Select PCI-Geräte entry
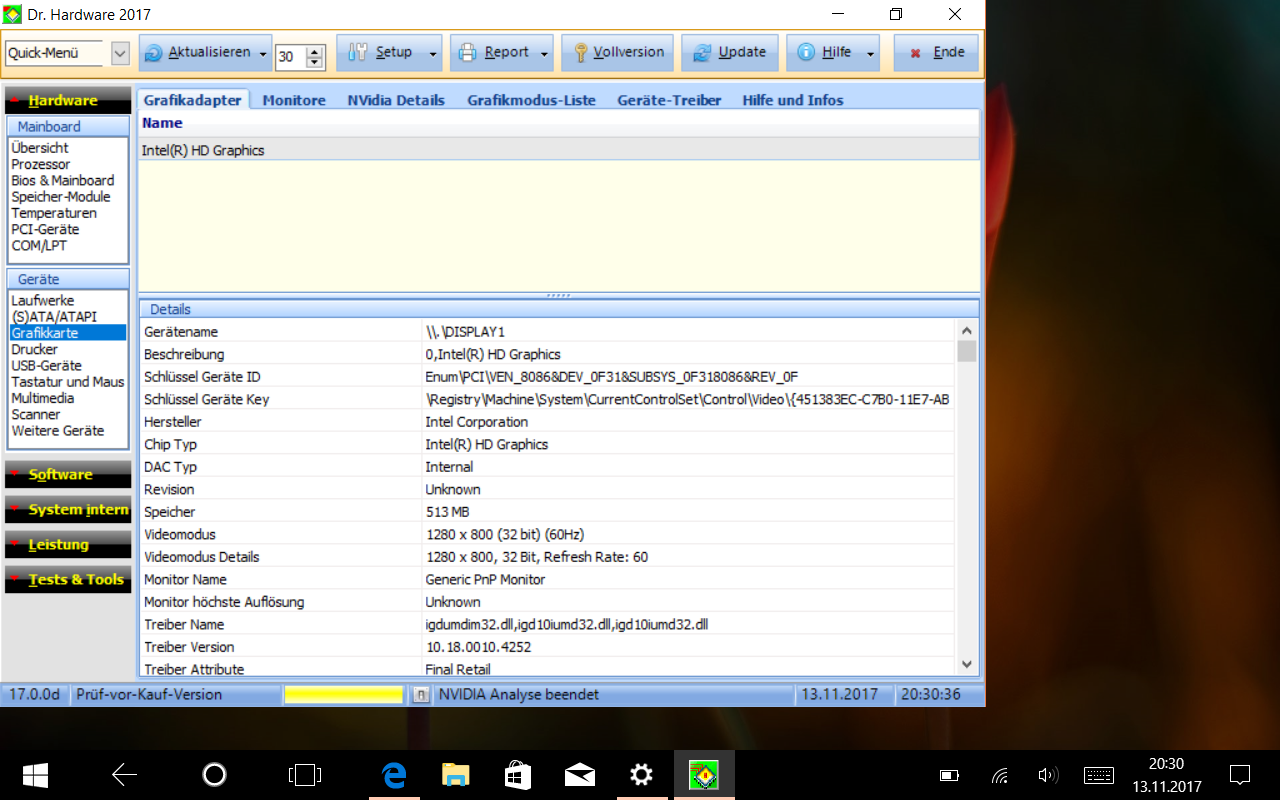The image size is (1280, 800). pos(45,229)
